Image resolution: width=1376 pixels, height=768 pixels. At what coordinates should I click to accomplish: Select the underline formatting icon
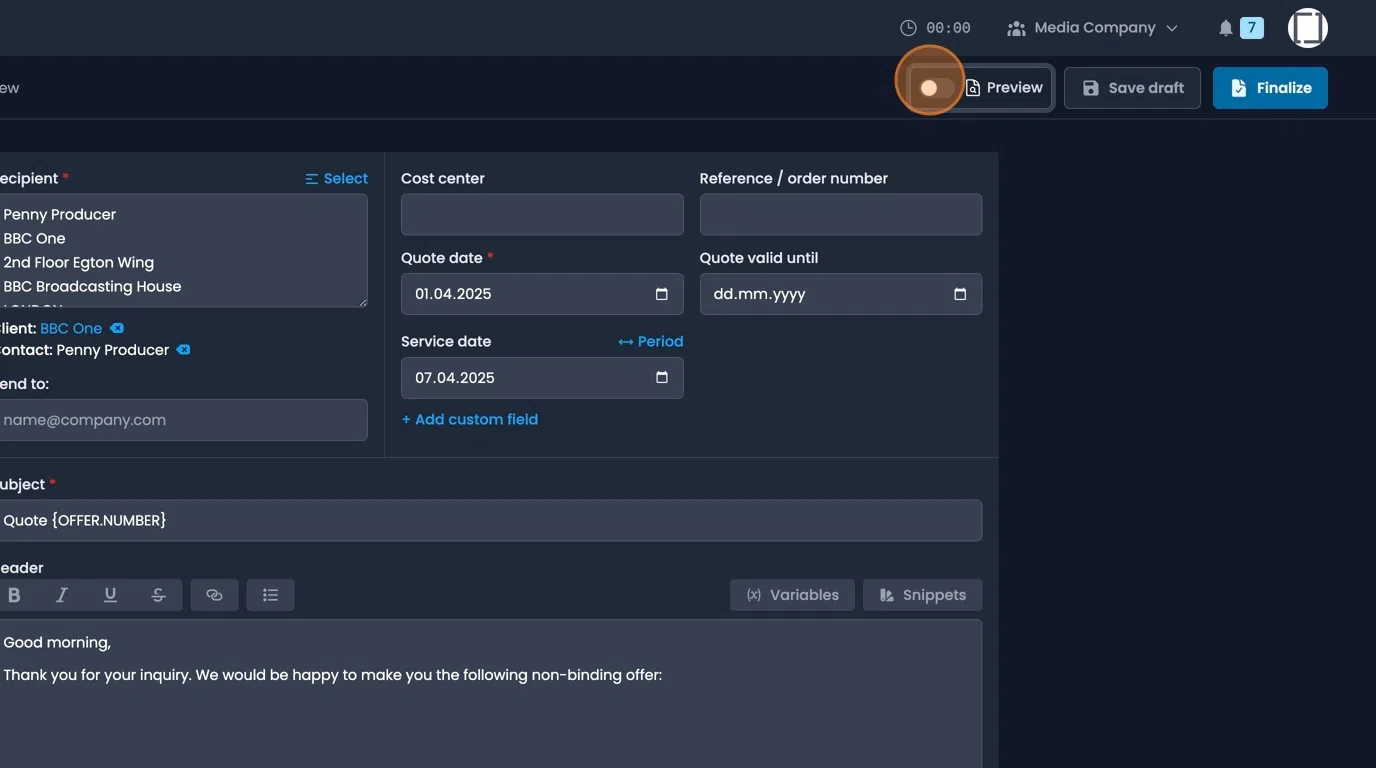tap(110, 594)
